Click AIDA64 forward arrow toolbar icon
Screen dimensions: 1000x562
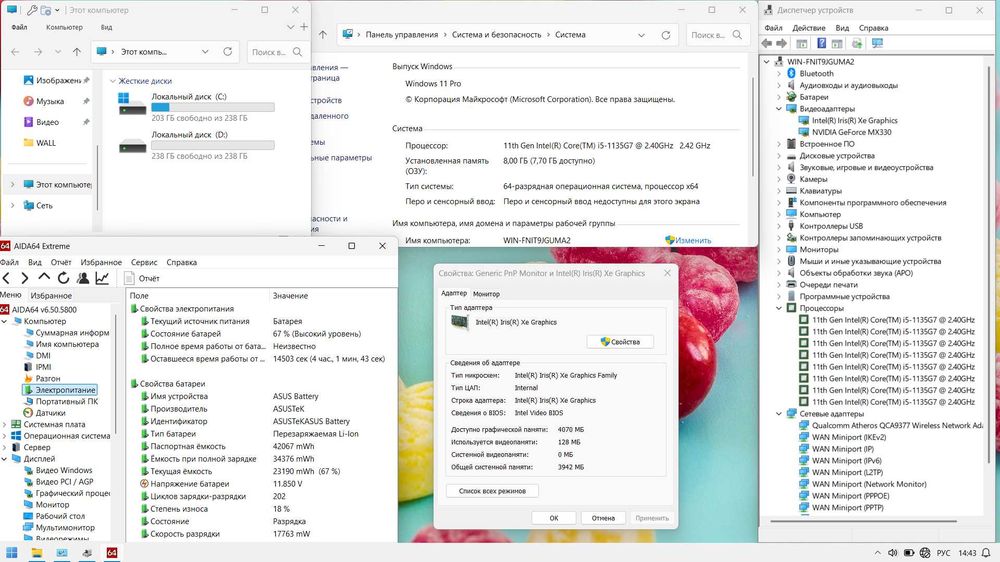[x=24, y=278]
